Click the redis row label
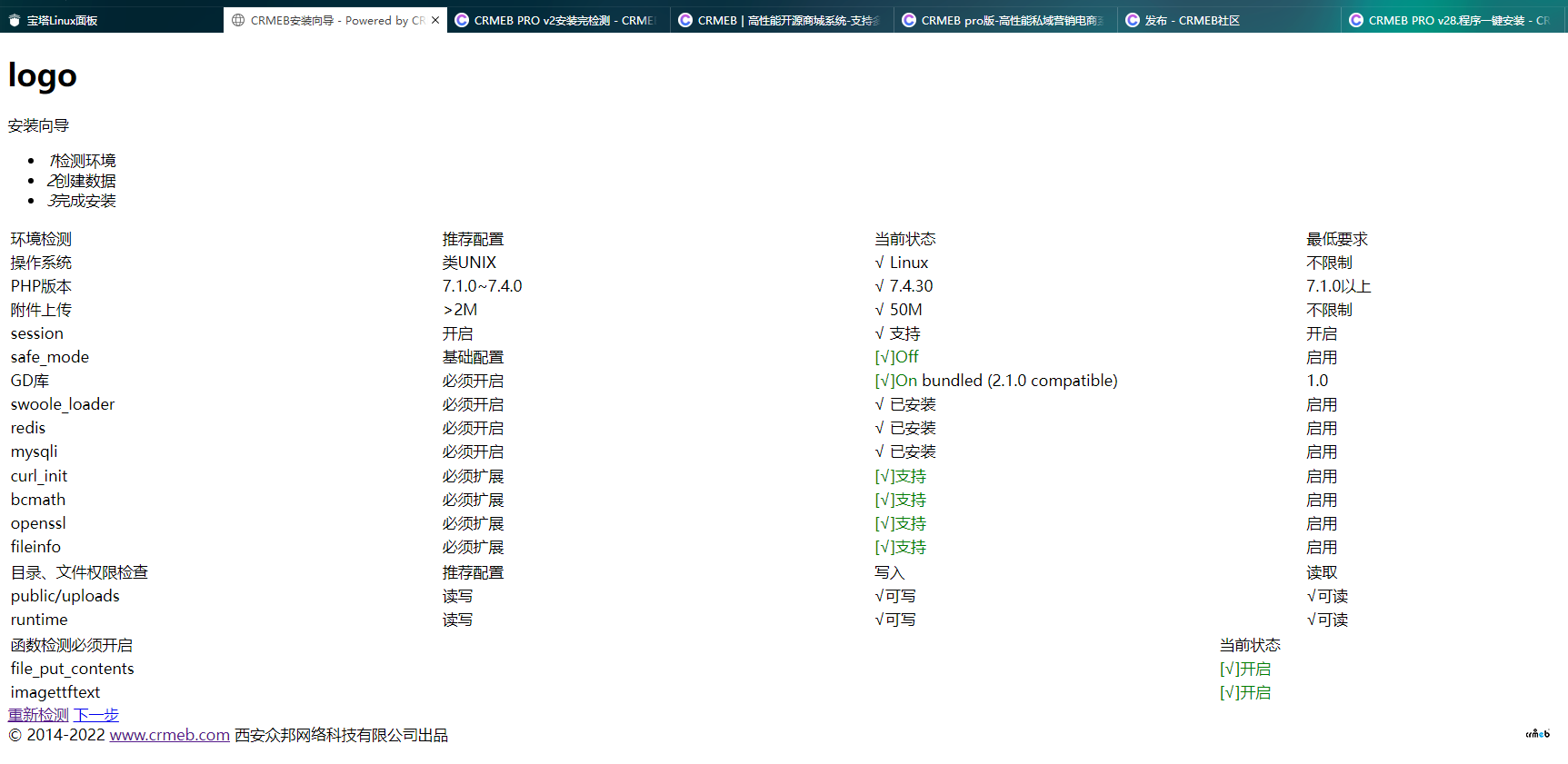Screen dimensions: 1568x764 (28, 428)
